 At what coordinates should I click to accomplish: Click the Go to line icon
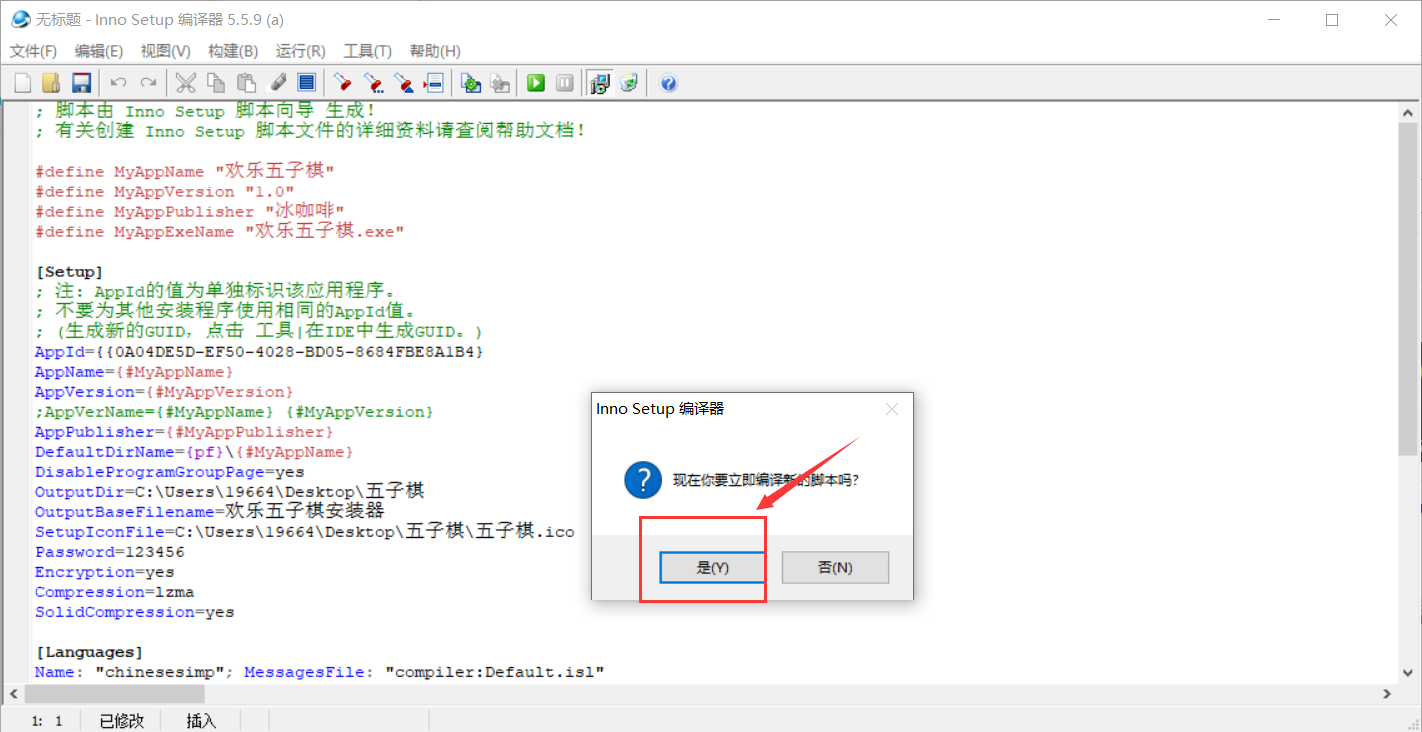[x=434, y=83]
